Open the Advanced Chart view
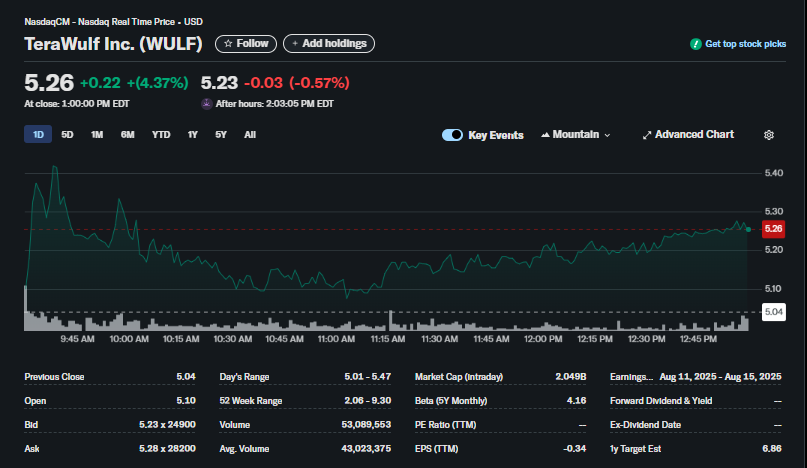The image size is (807, 468). (x=688, y=135)
